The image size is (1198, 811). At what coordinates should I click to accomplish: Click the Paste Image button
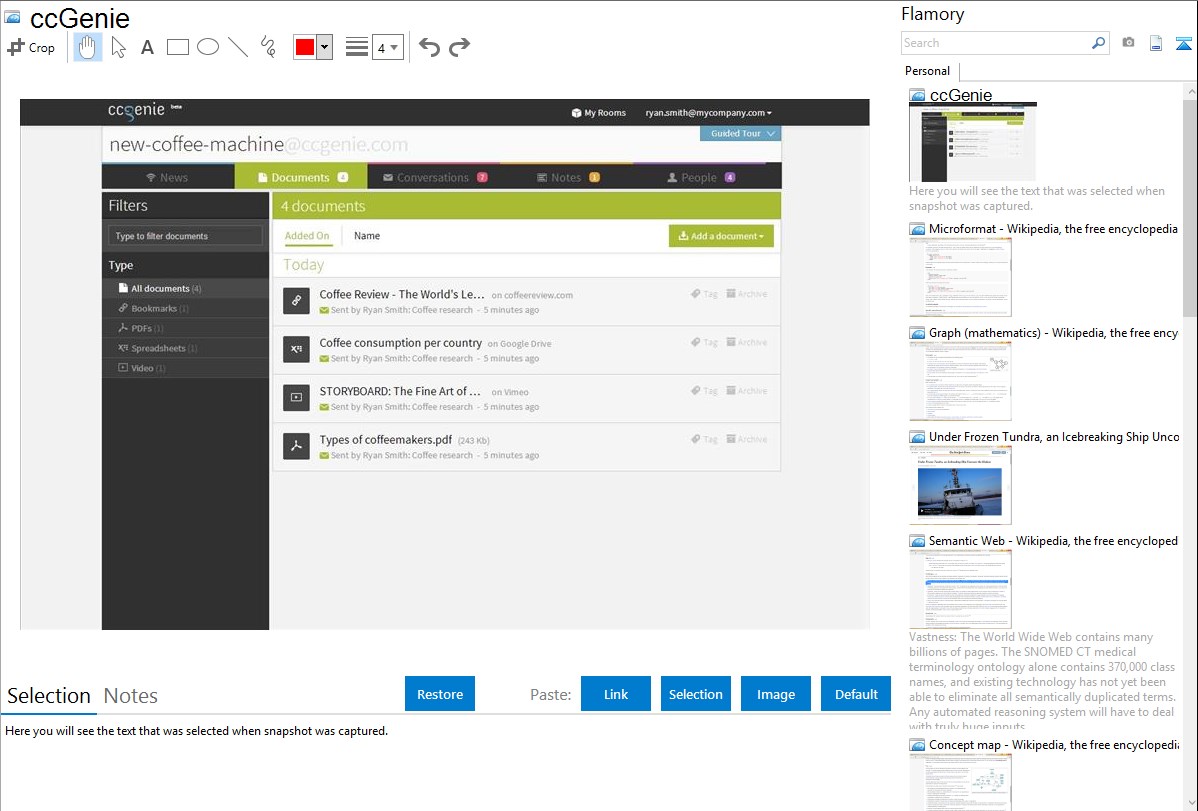[775, 694]
